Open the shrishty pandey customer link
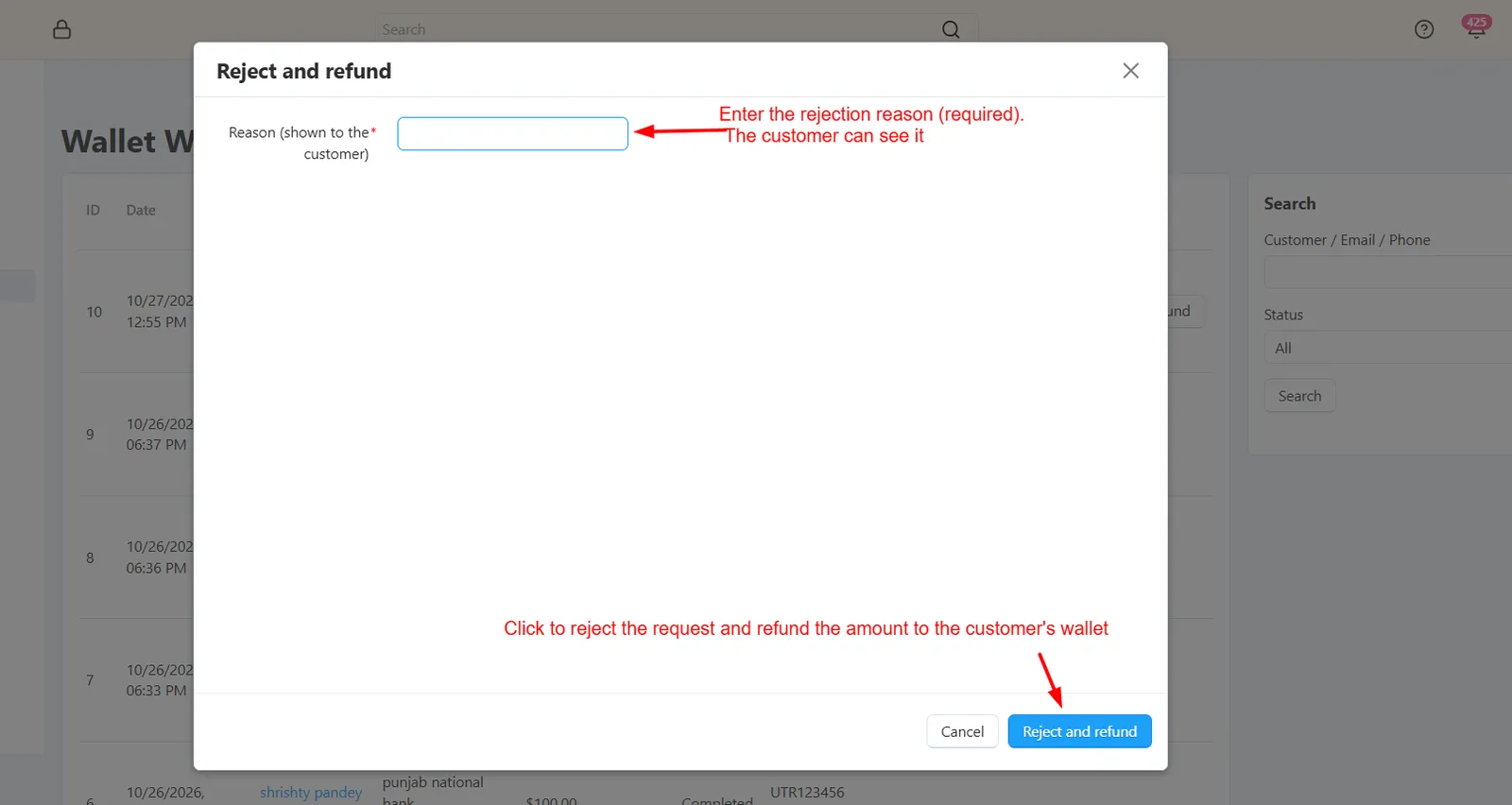The height and width of the screenshot is (805, 1512). coord(311,793)
